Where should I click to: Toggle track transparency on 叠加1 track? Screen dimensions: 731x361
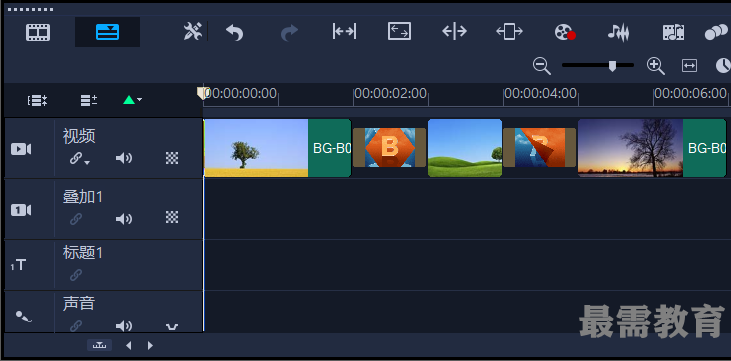(172, 217)
